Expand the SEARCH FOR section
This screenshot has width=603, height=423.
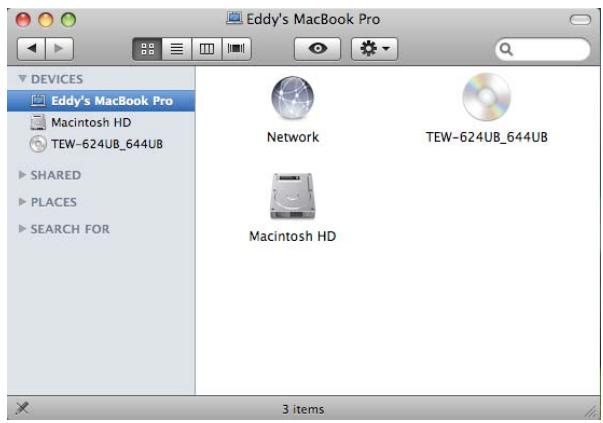tap(22, 229)
